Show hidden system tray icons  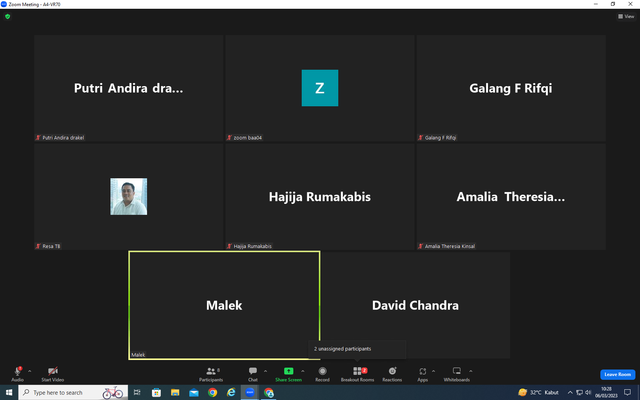pos(570,392)
